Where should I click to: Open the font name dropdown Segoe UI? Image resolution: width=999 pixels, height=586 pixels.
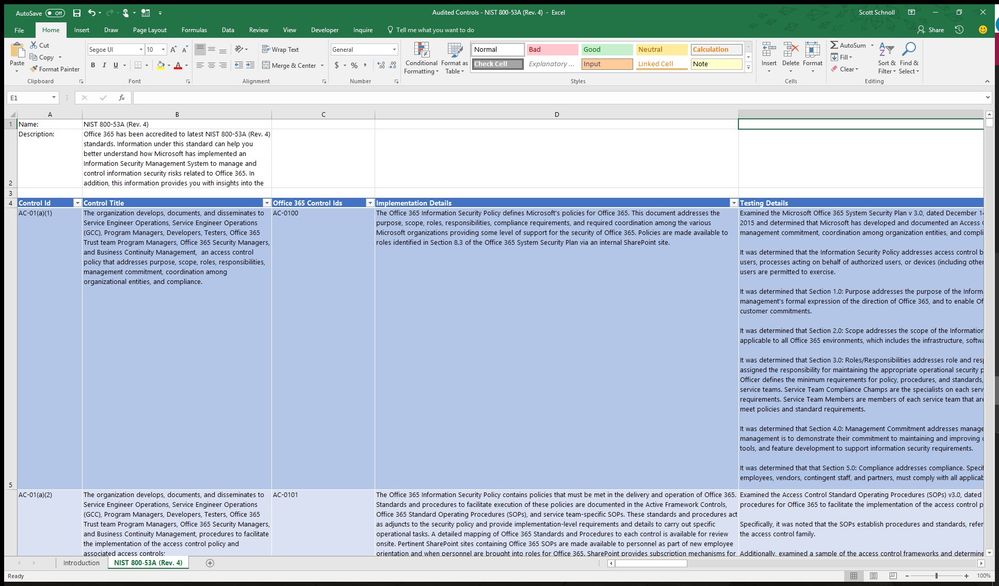click(x=140, y=49)
